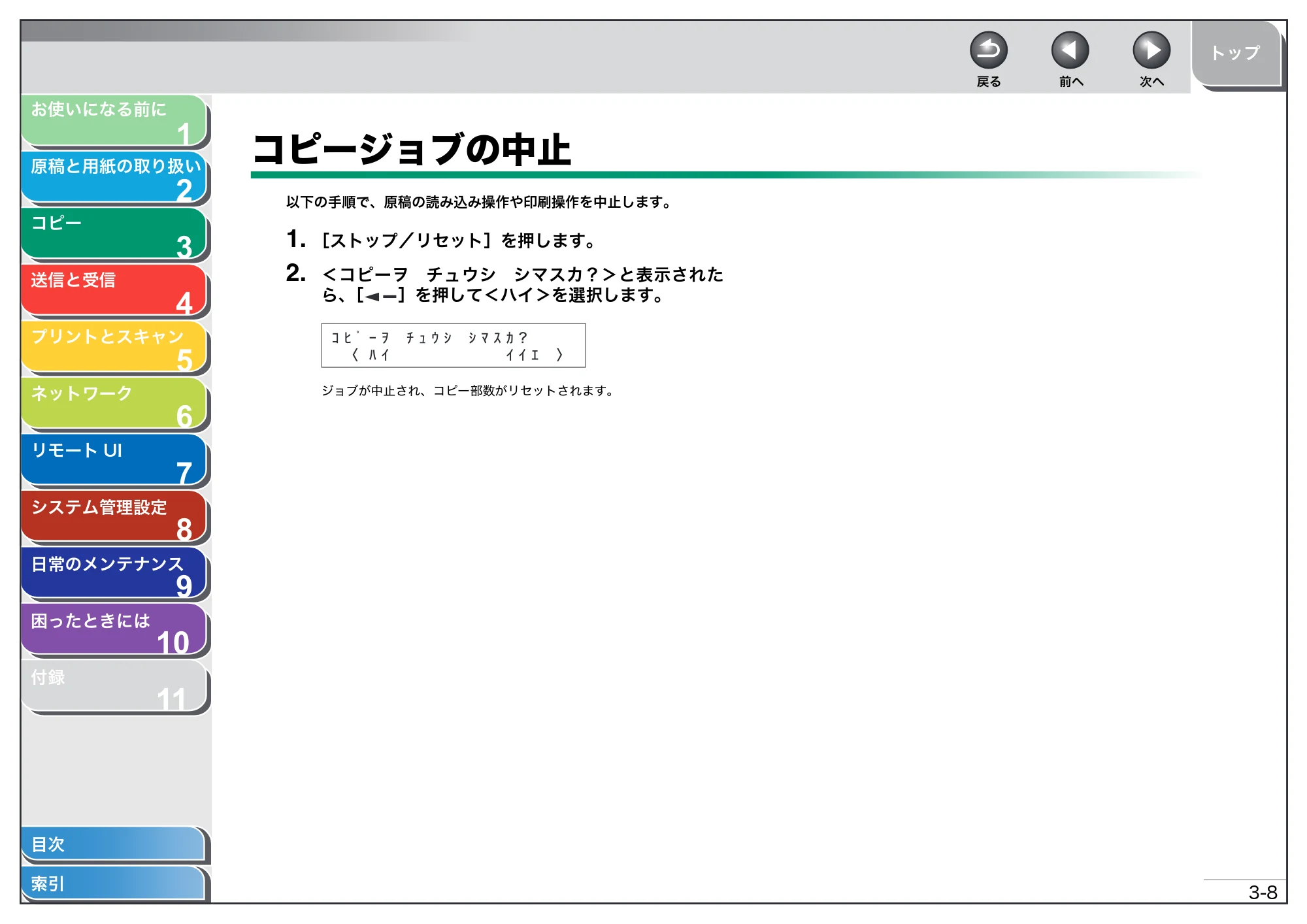Click the コピージョブの中止 heading
The height and width of the screenshot is (924, 1307).
point(412,150)
